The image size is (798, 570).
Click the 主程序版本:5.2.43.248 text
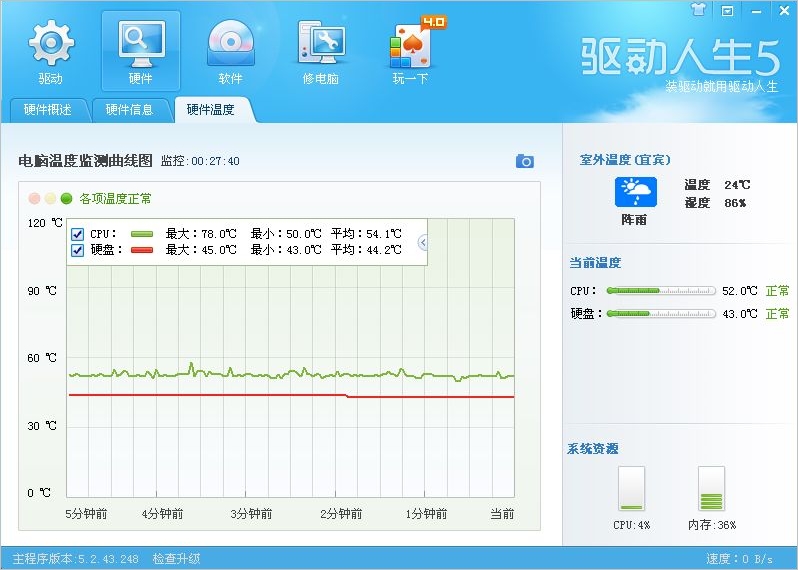[75, 558]
